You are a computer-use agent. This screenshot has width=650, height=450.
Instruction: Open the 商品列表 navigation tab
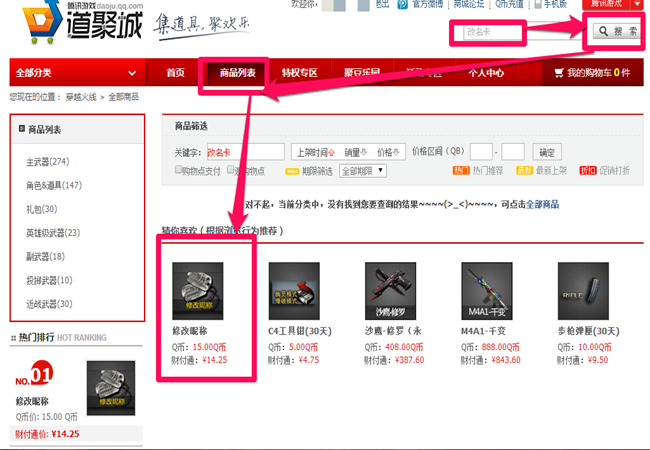click(x=238, y=73)
